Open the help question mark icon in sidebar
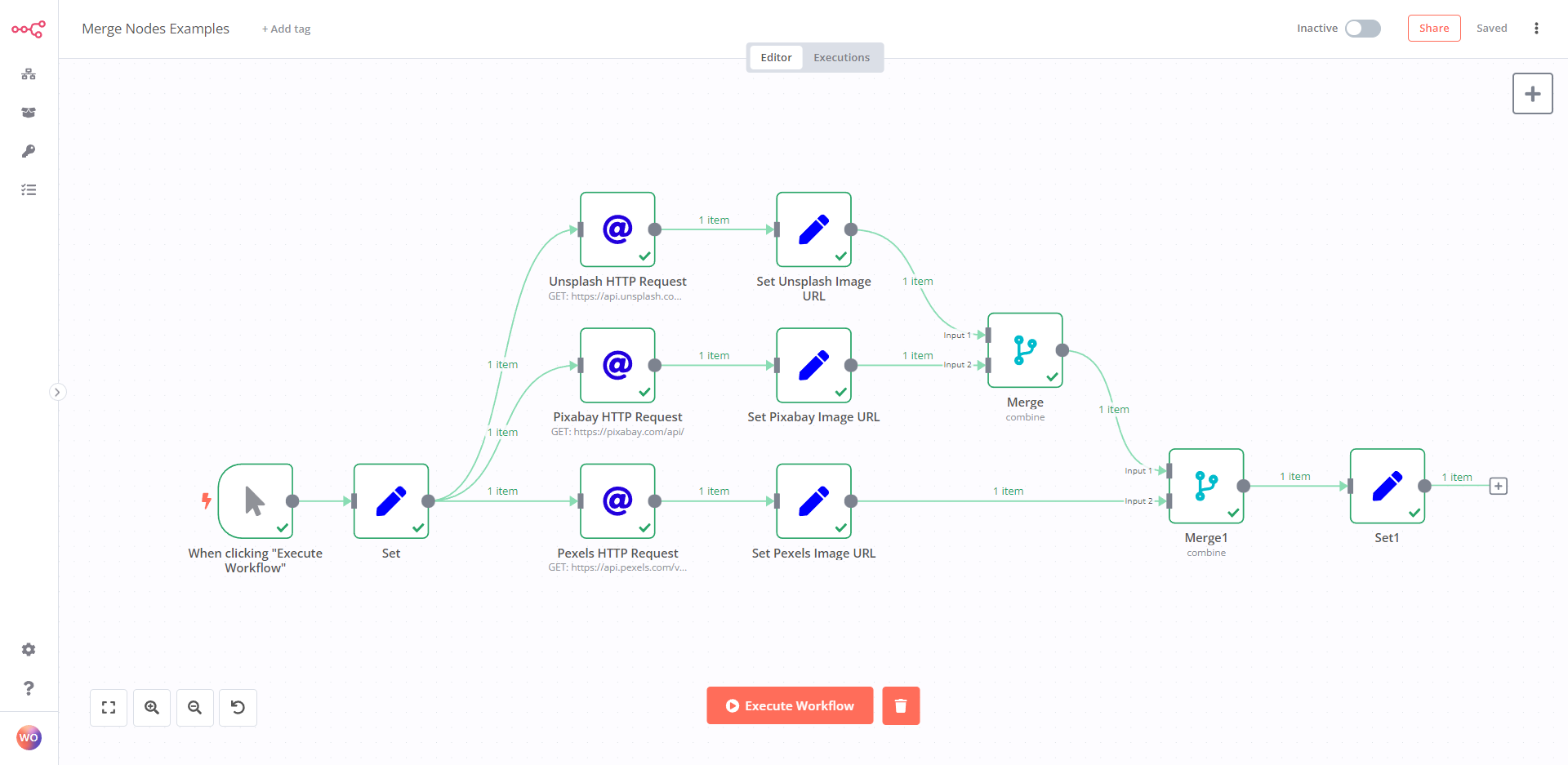The width and height of the screenshot is (1568, 765). (29, 688)
